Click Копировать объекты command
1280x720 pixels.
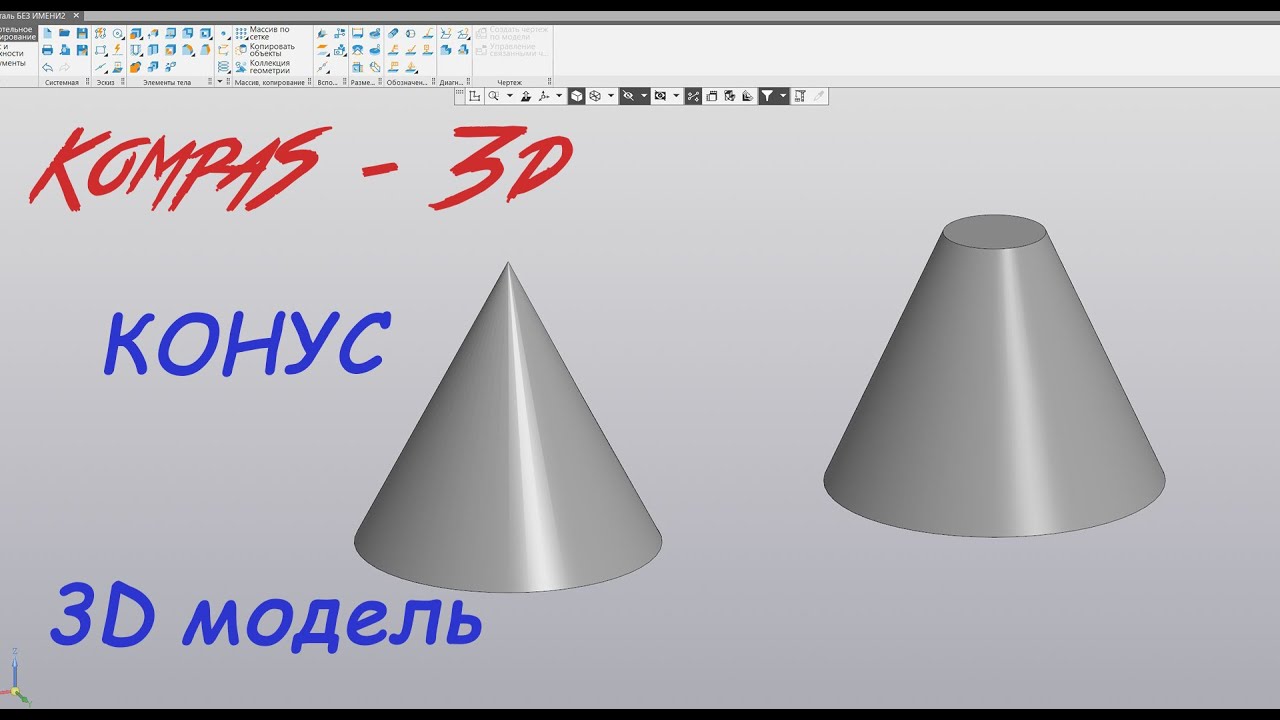pyautogui.click(x=265, y=50)
